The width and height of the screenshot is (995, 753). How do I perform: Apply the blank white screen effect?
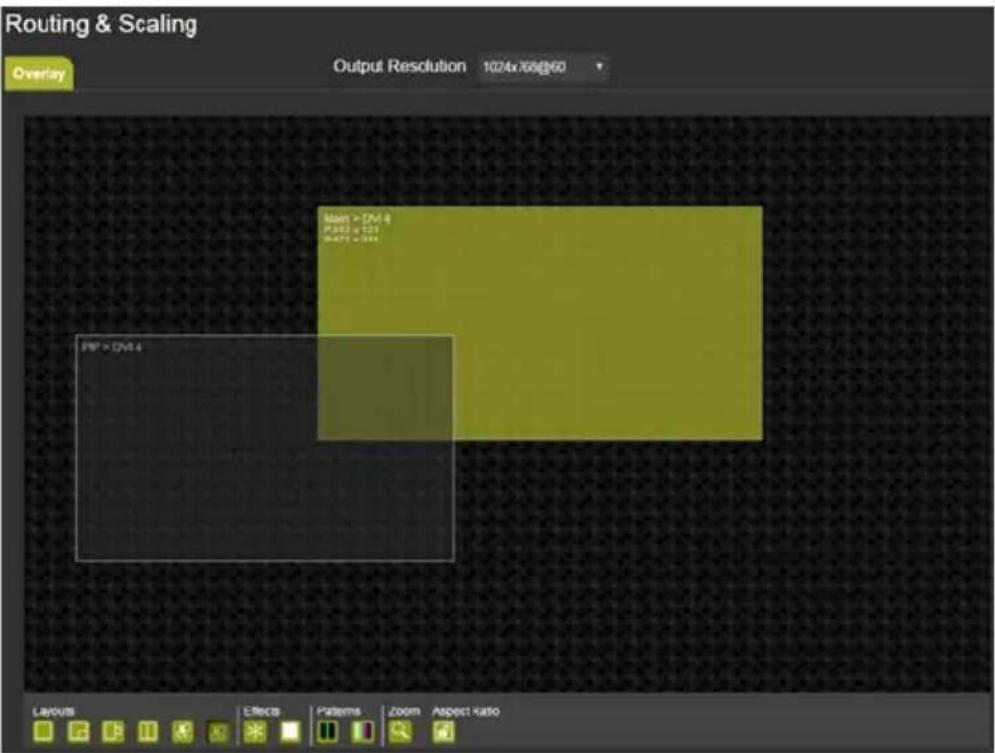[290, 731]
